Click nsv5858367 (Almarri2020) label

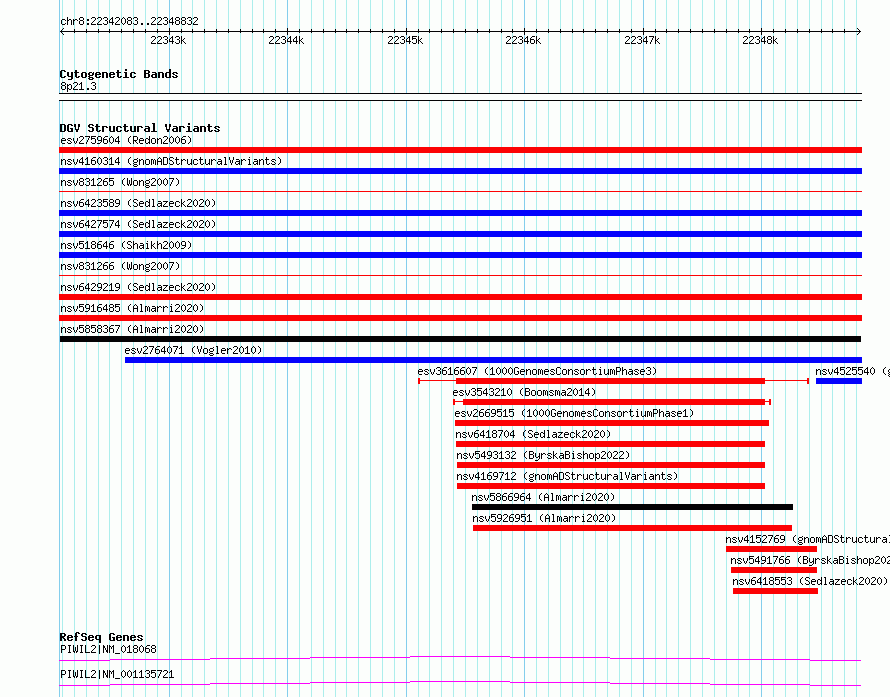coord(132,329)
